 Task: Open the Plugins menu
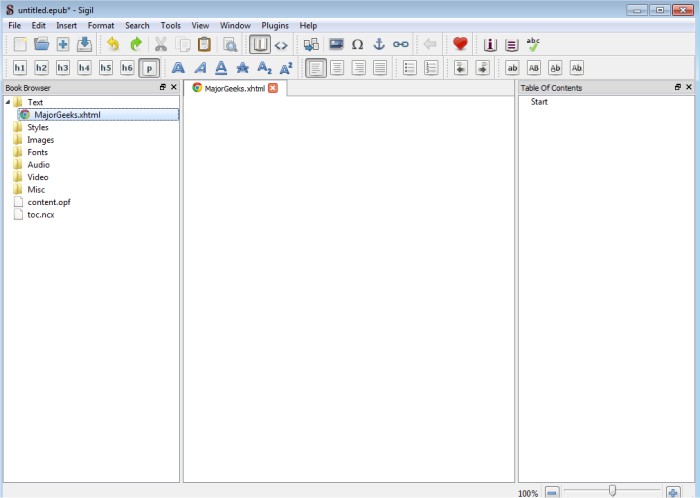pyautogui.click(x=274, y=25)
